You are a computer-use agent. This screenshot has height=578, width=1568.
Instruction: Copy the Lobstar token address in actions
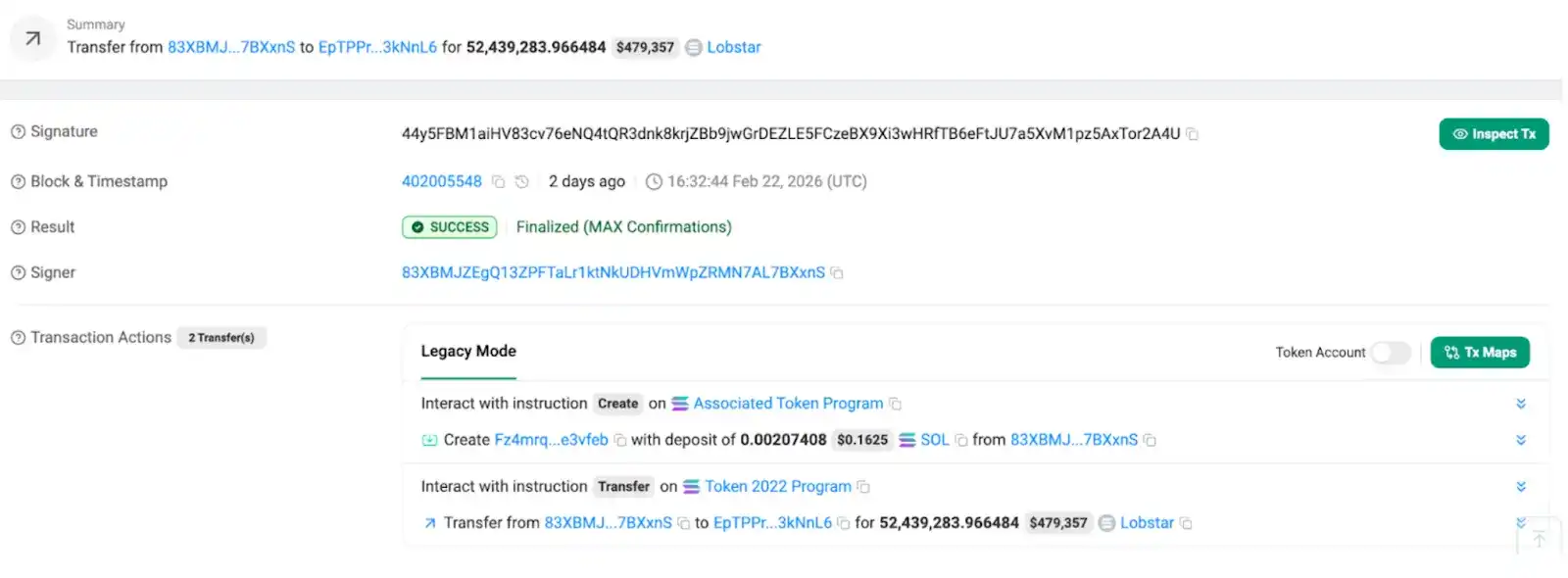[x=1186, y=523]
